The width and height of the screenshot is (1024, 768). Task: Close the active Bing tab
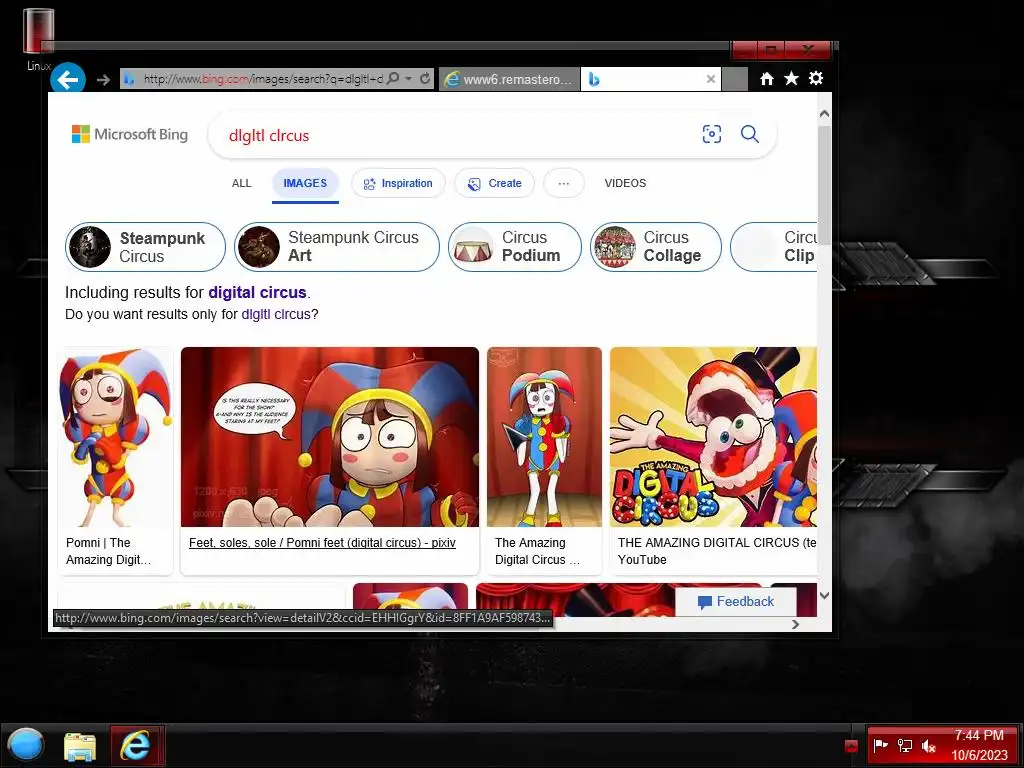click(711, 79)
